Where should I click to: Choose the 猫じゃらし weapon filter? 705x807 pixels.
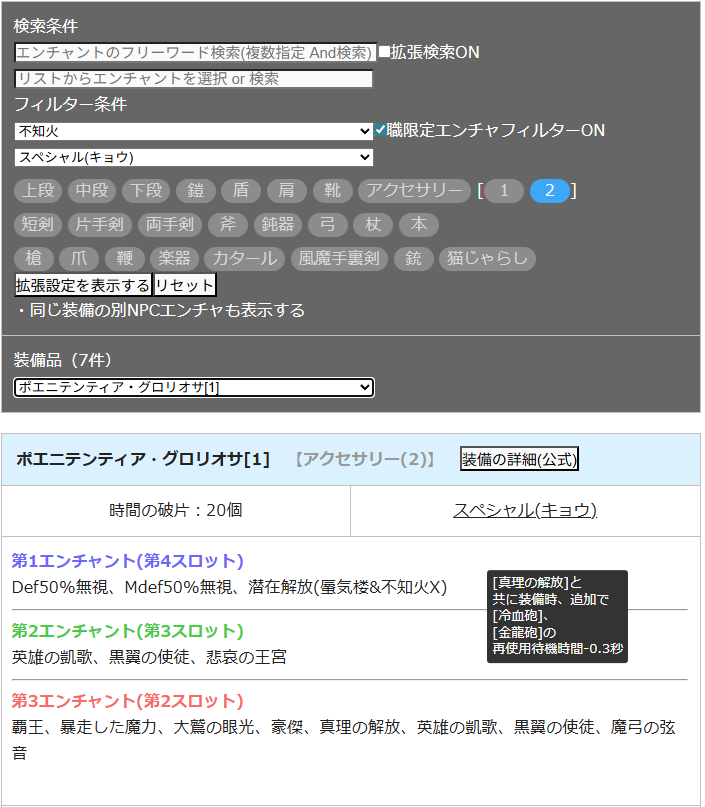click(487, 259)
